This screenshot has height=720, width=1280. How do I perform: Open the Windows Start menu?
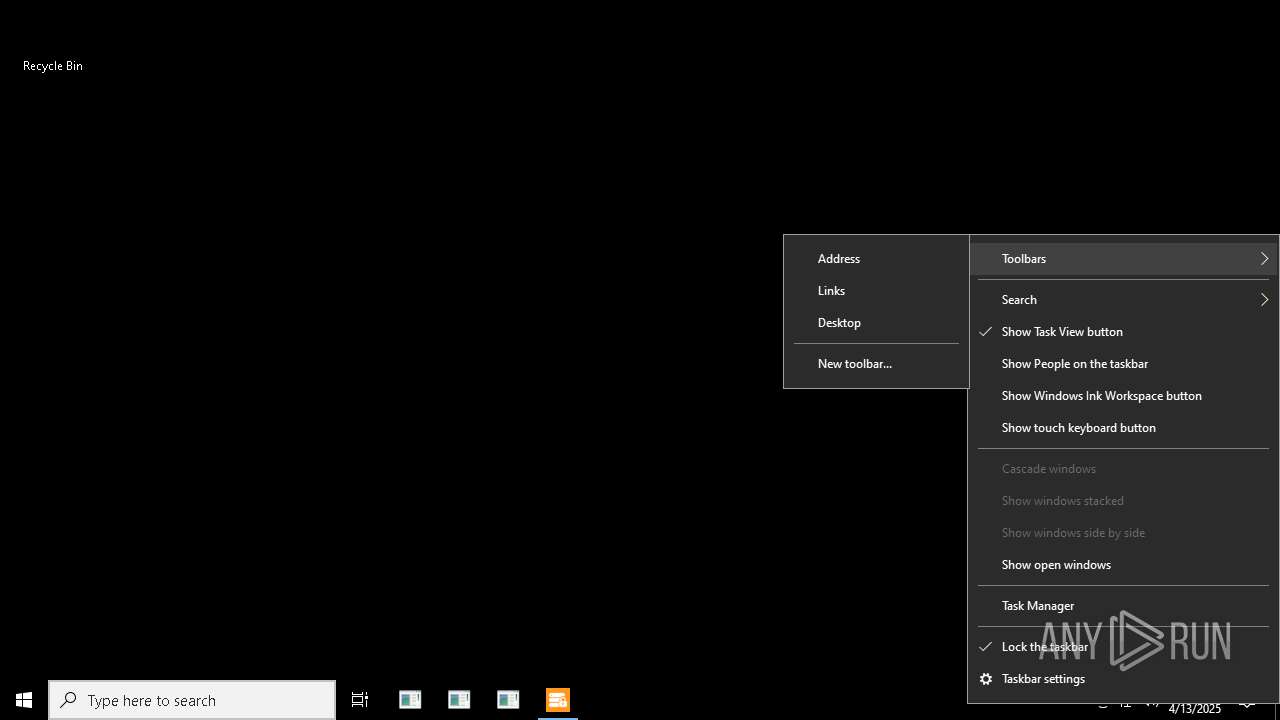(x=24, y=700)
